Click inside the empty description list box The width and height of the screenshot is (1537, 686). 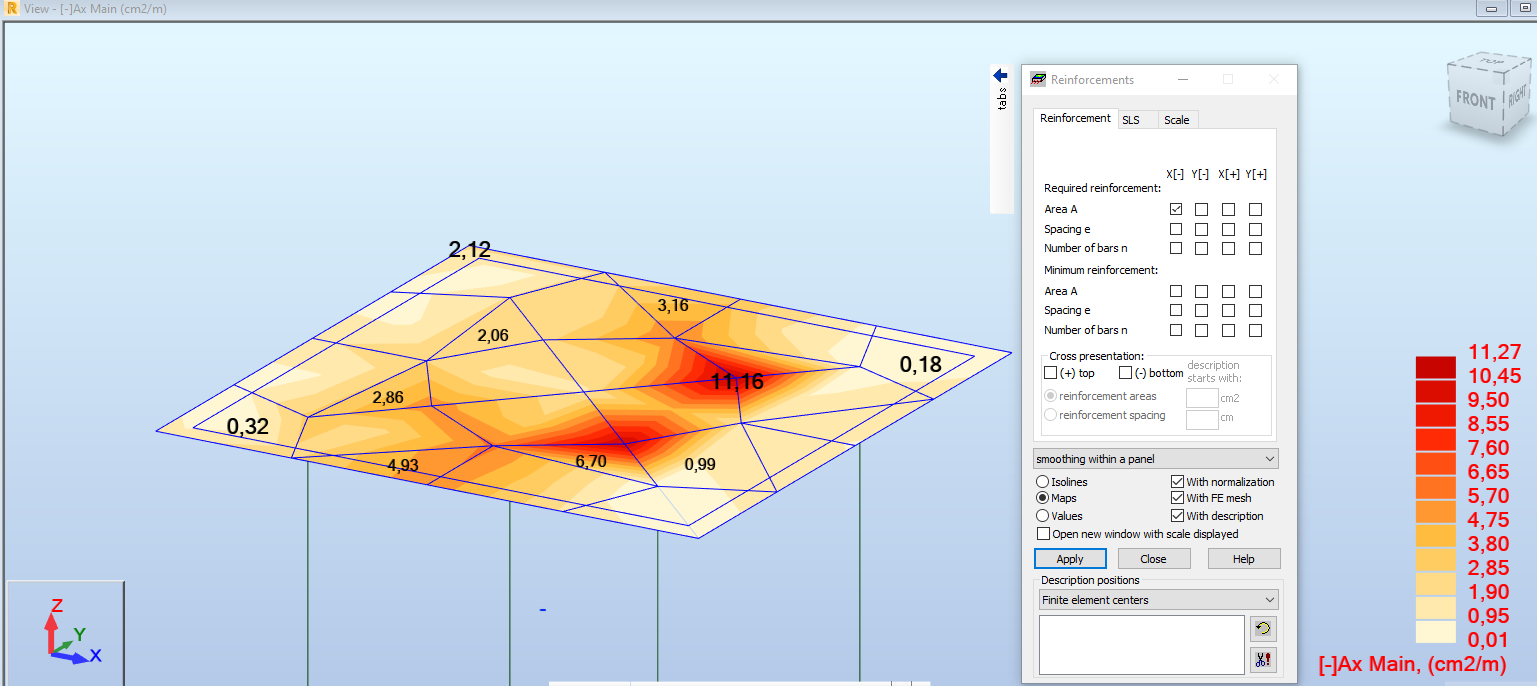[x=1140, y=645]
